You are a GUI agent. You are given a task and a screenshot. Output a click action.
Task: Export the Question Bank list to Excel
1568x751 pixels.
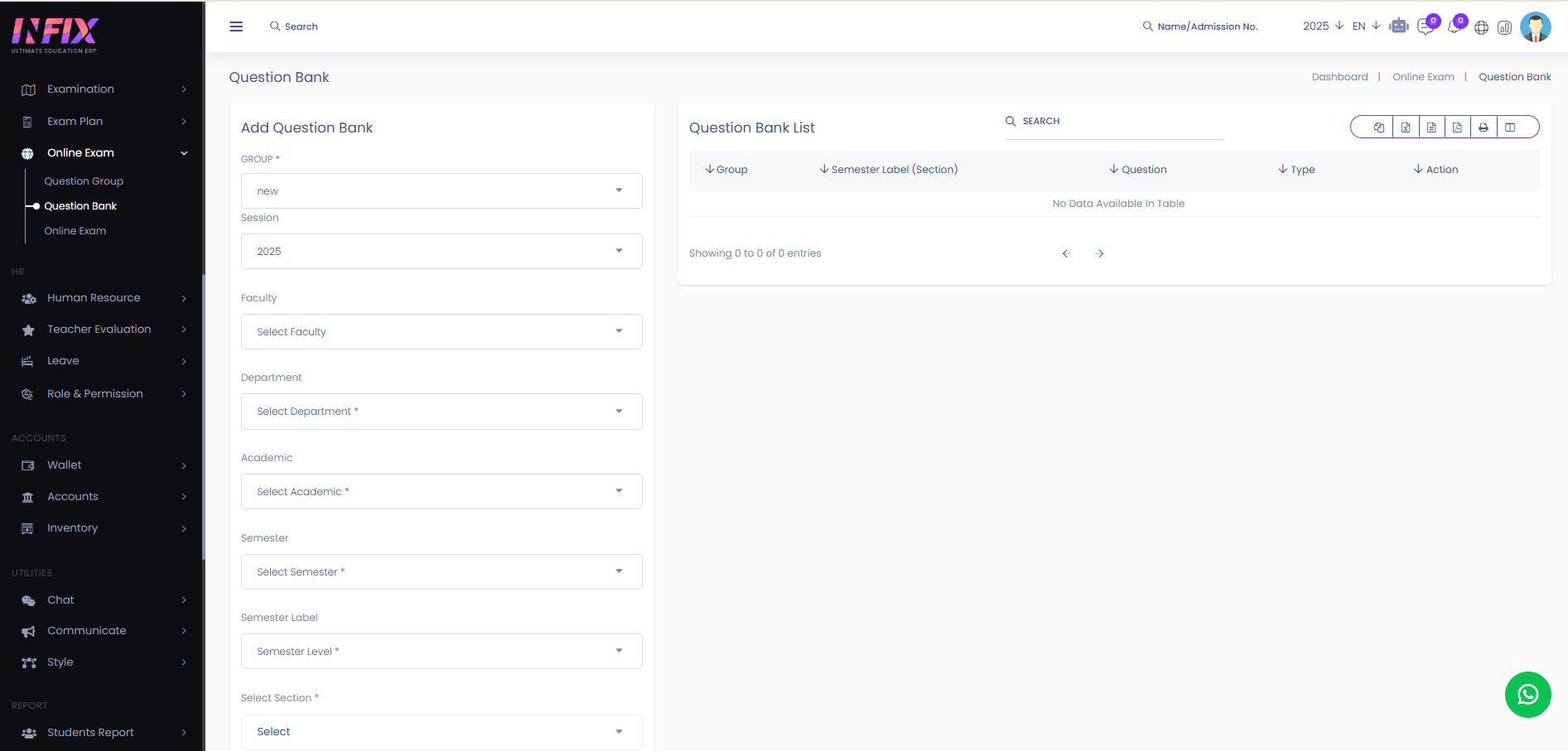coord(1406,127)
